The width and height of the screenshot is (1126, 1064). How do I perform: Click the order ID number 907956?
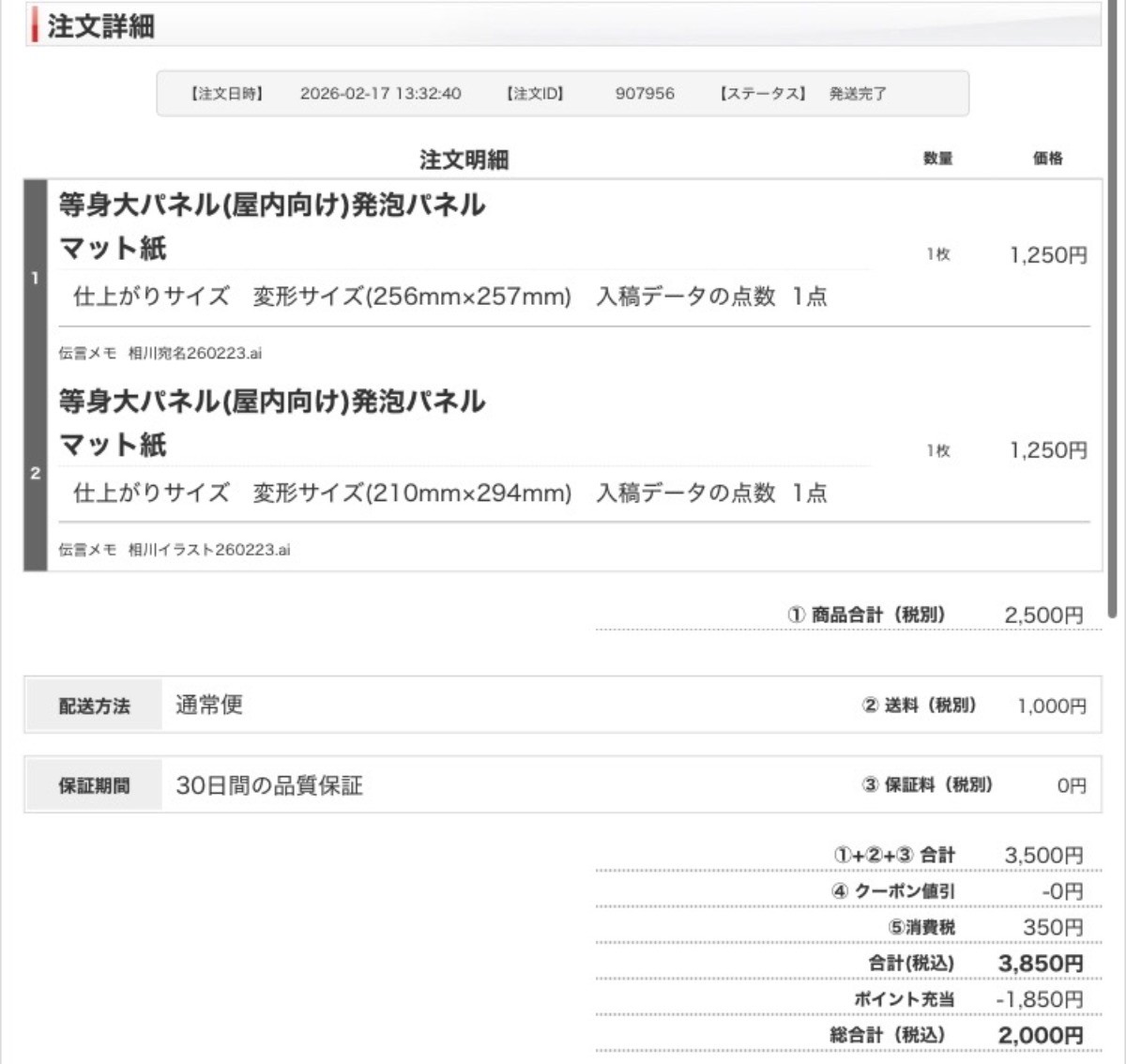coord(645,94)
